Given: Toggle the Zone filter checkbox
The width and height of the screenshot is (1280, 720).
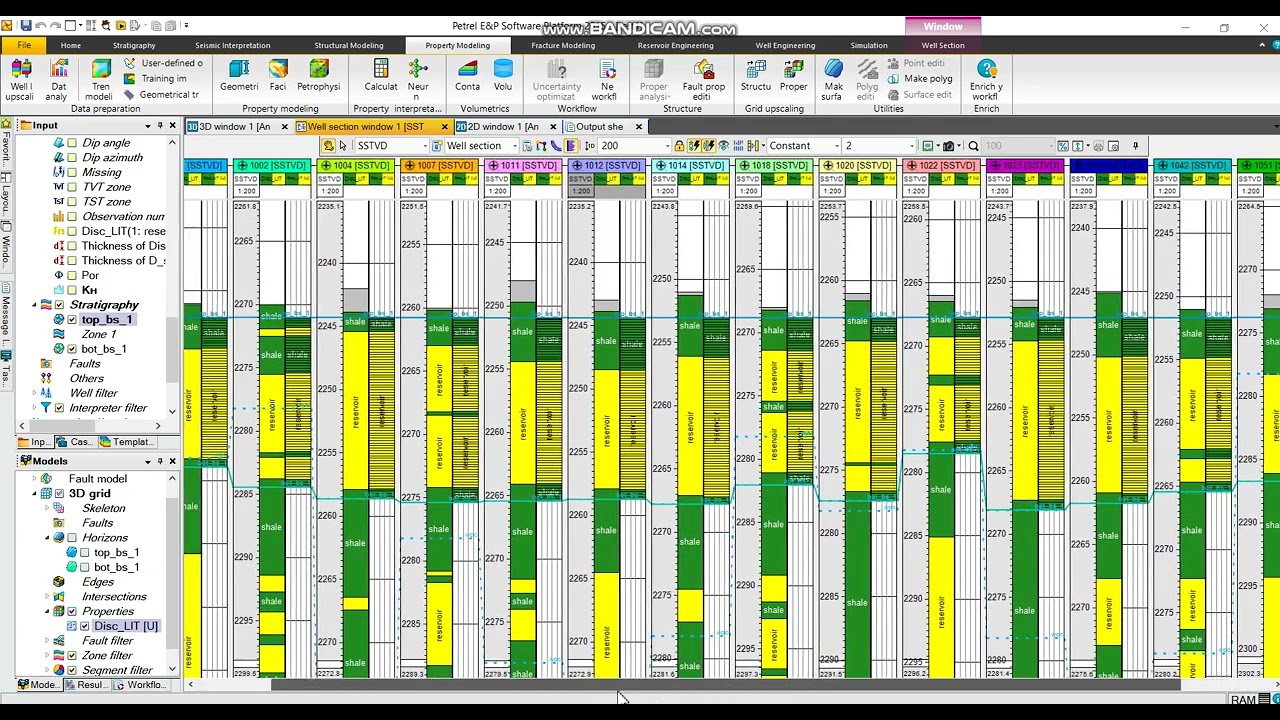Looking at the screenshot, I should [72, 656].
